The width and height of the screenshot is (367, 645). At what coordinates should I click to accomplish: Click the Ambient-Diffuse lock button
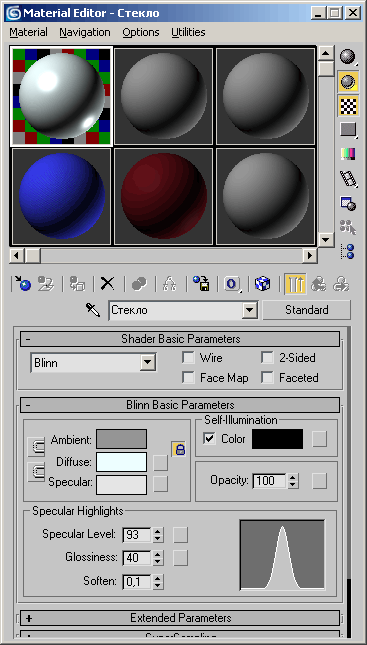point(36,447)
